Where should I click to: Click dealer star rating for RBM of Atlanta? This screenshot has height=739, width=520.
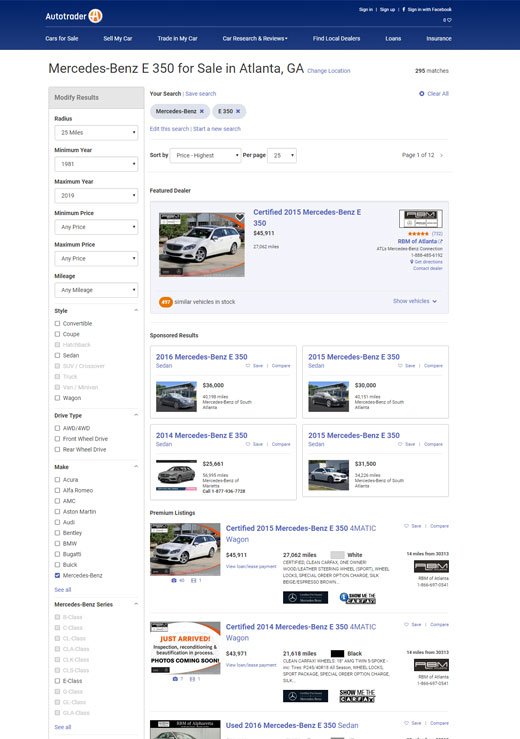coord(418,234)
